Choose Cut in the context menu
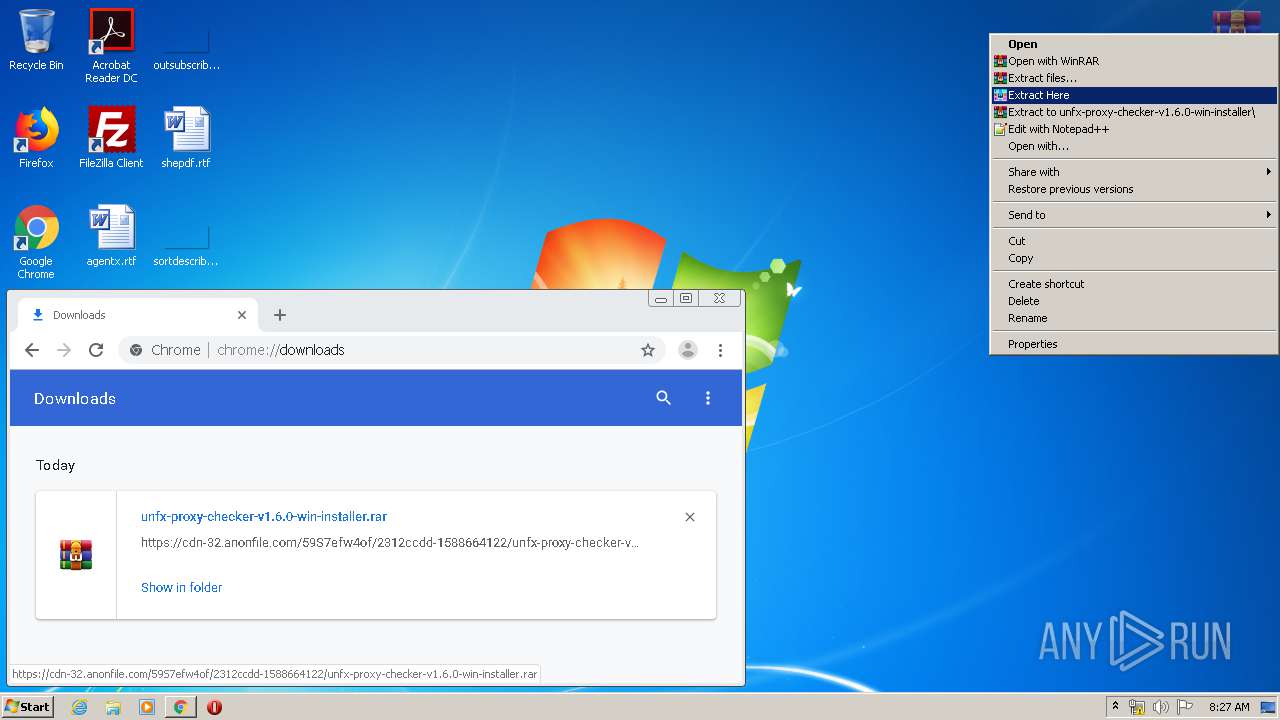This screenshot has height=720, width=1280. click(x=1134, y=241)
